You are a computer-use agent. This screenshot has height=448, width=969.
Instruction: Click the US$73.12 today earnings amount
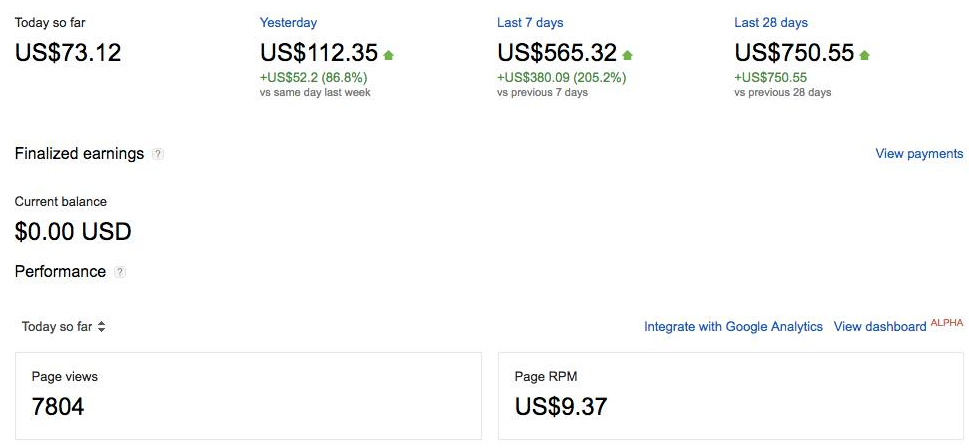(x=68, y=53)
